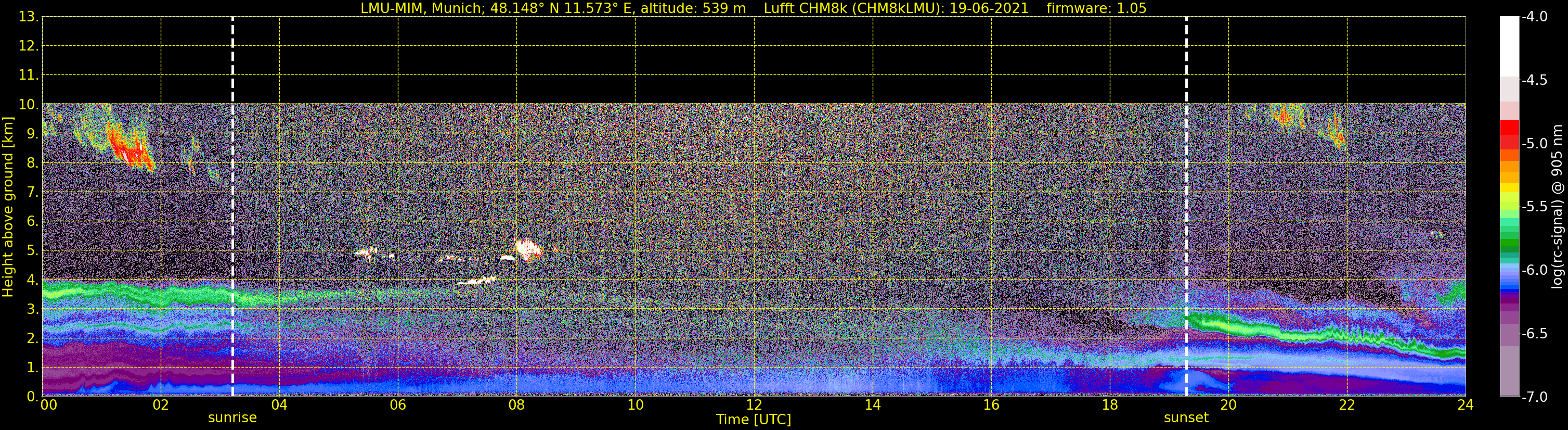The width and height of the screenshot is (1568, 430).
Task: Click the red cirrus cloud echo before 02 UTC
Action: pos(129,146)
